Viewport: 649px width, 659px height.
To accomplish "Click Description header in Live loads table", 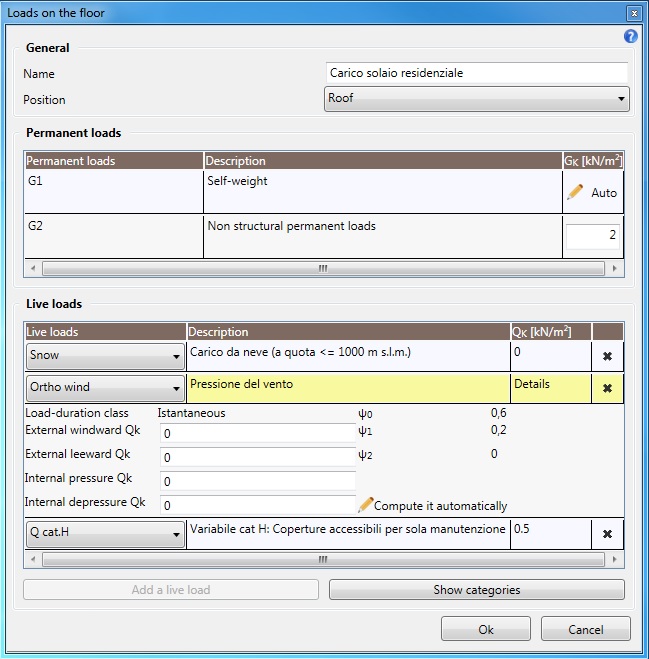I will 348,332.
